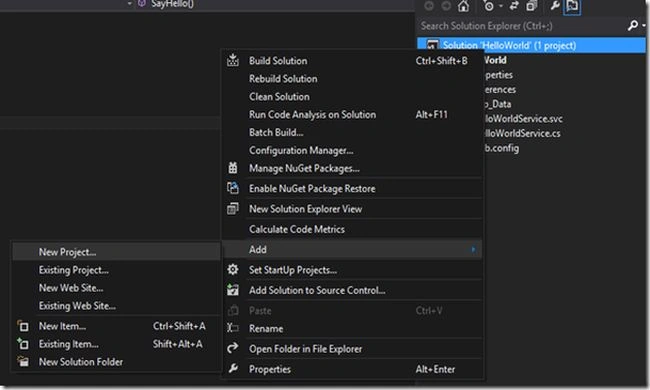Select the App_Data folder in tree
Screen dimensions: 650x390
tap(498, 104)
